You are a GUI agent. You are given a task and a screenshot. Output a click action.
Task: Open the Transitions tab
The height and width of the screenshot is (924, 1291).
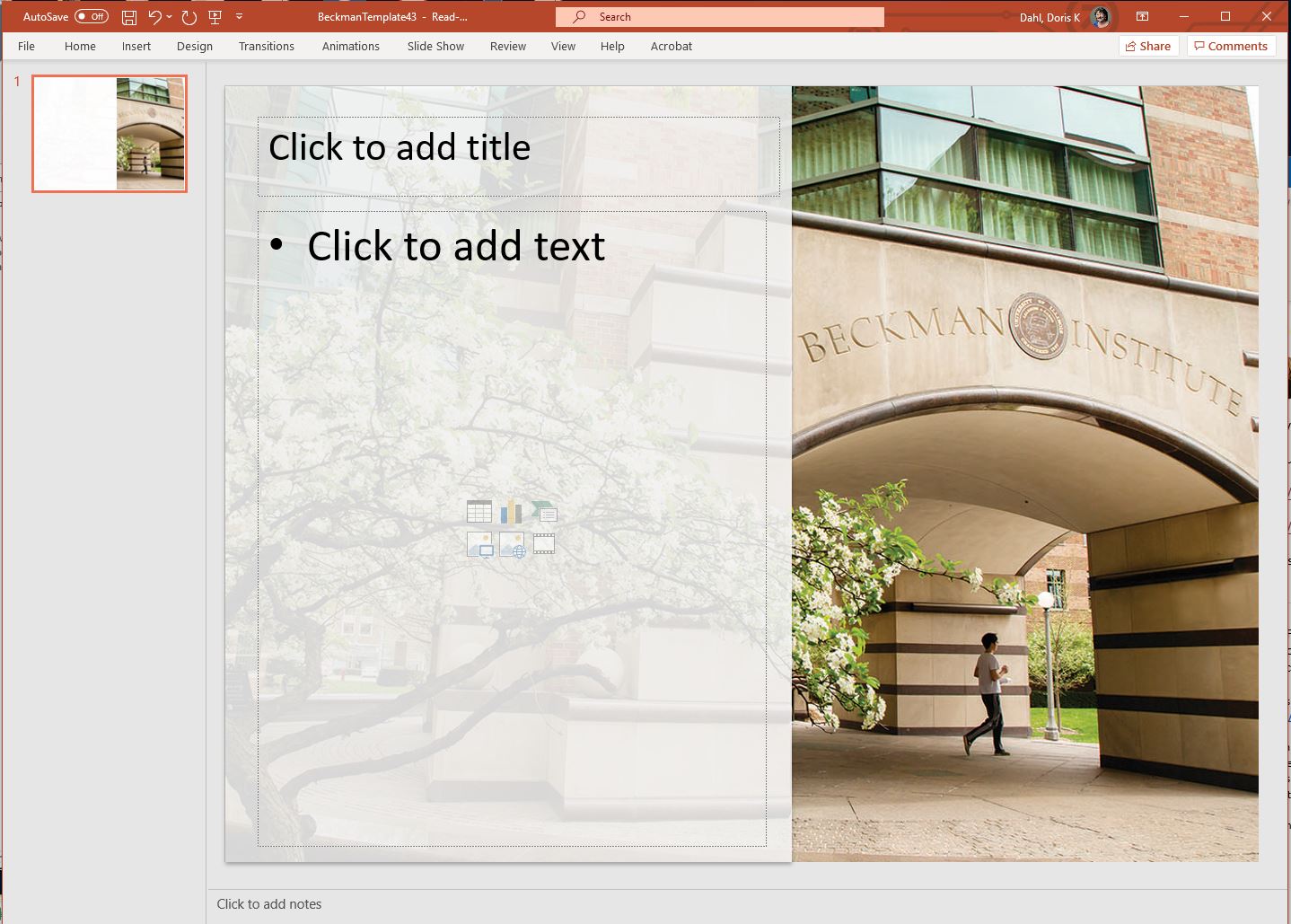tap(267, 46)
